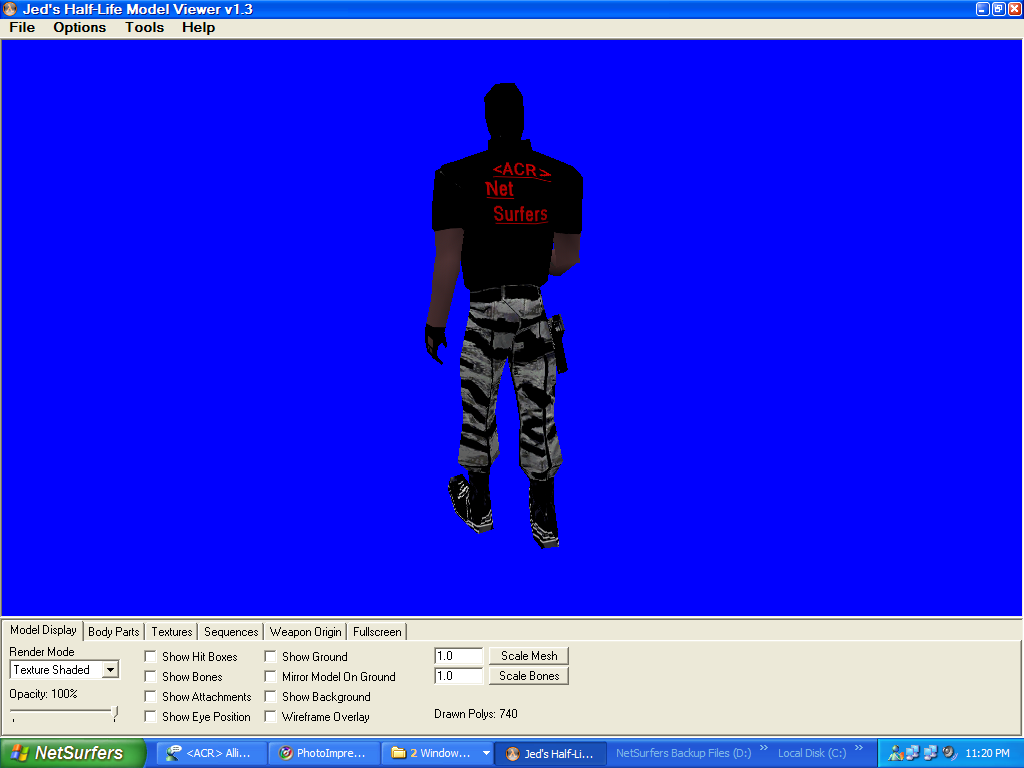Switch to the Weapon Origin tab
Viewport: 1024px width, 768px height.
pyautogui.click(x=306, y=632)
